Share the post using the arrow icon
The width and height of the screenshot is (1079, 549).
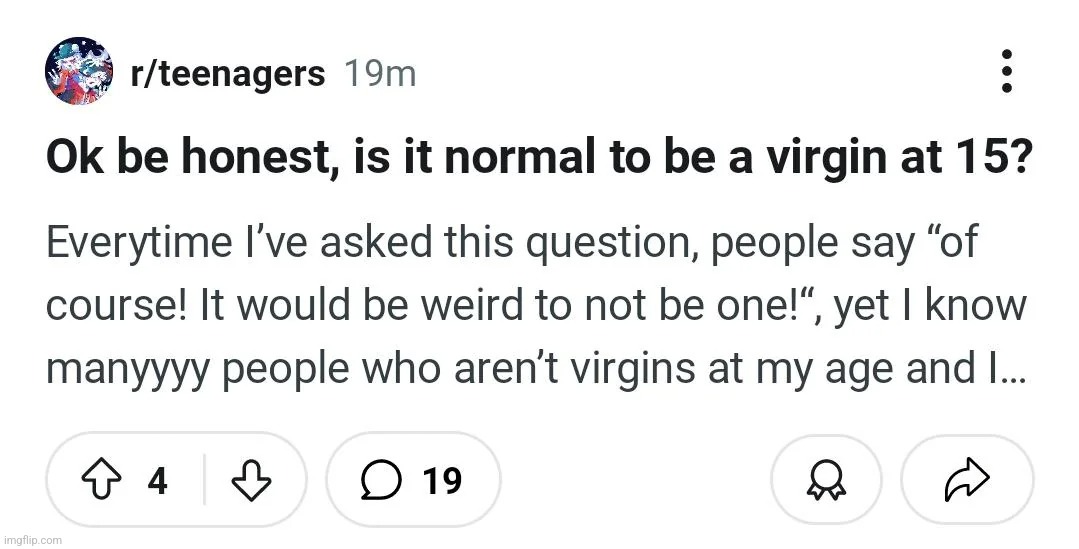click(967, 480)
